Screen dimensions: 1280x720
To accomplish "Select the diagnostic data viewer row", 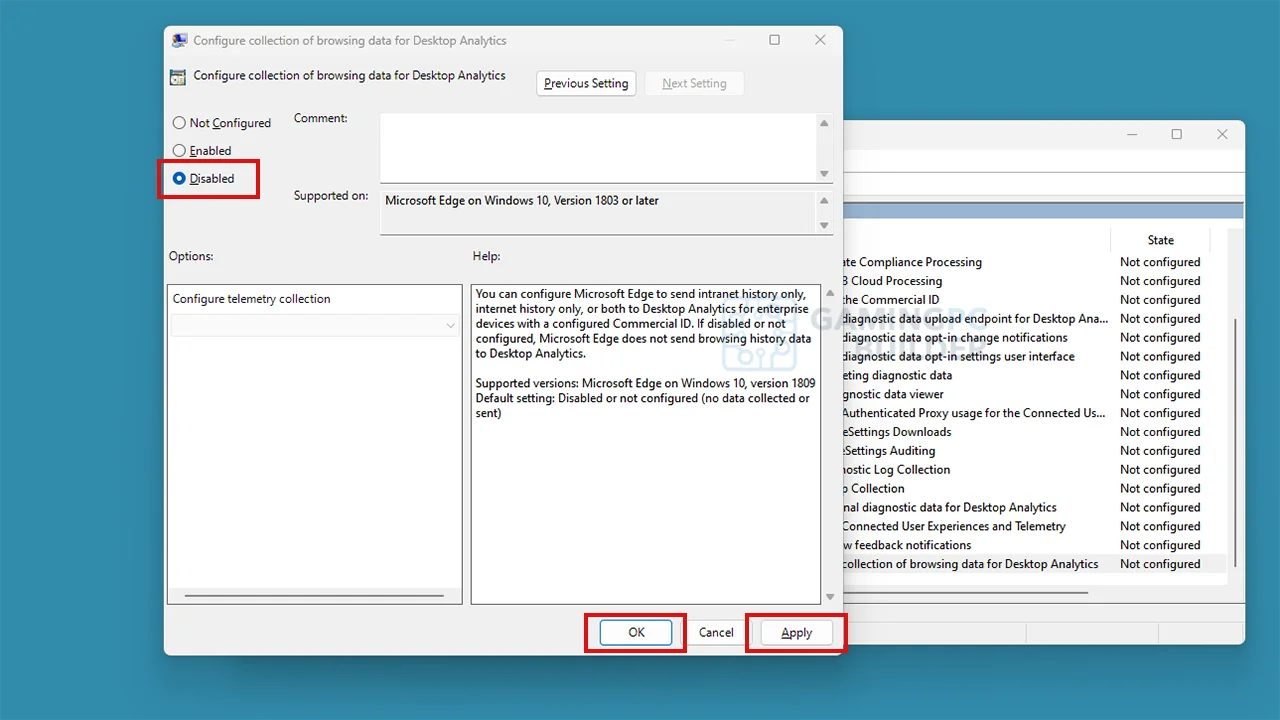I will coord(1035,395).
